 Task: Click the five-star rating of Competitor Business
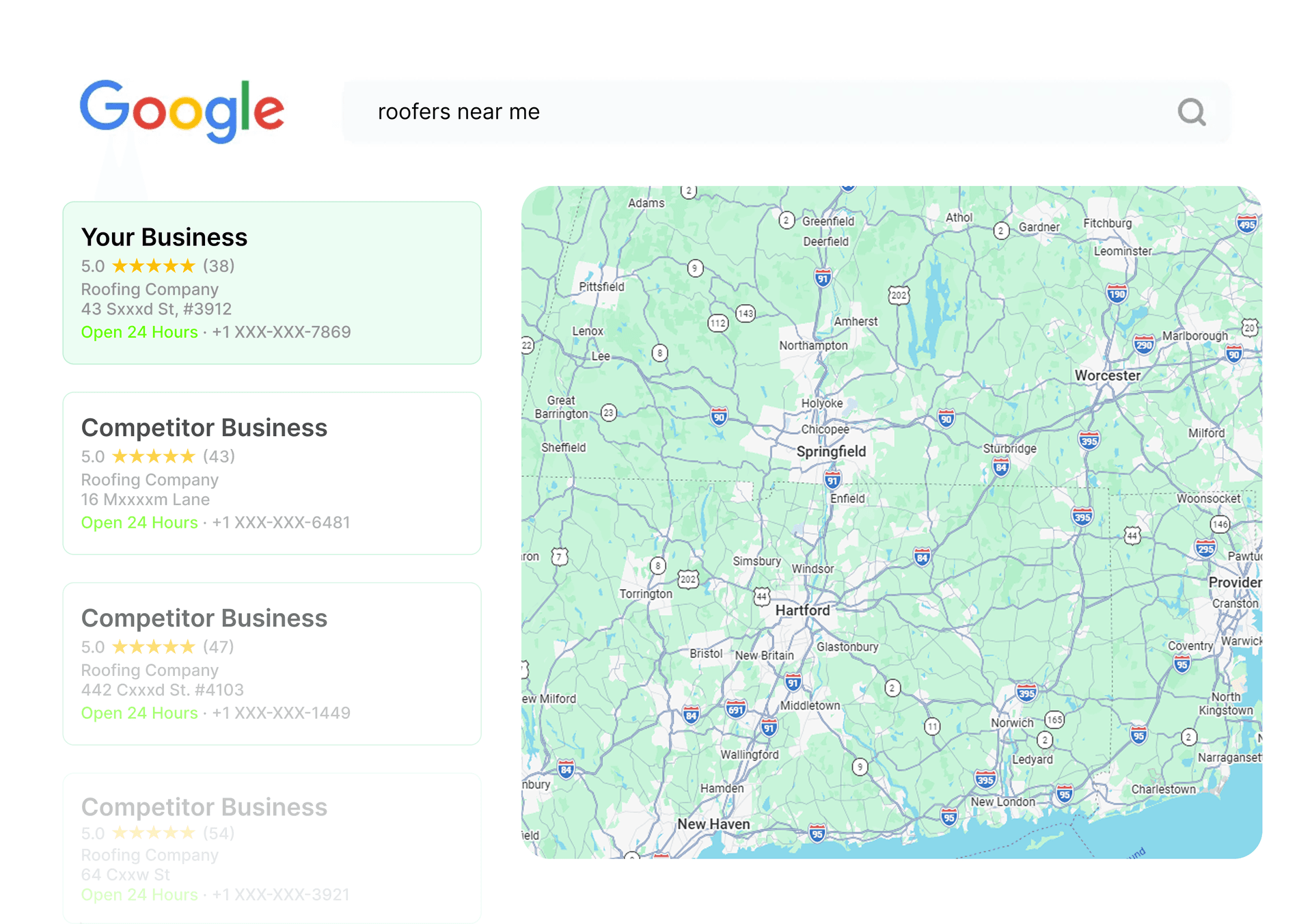coord(154,456)
